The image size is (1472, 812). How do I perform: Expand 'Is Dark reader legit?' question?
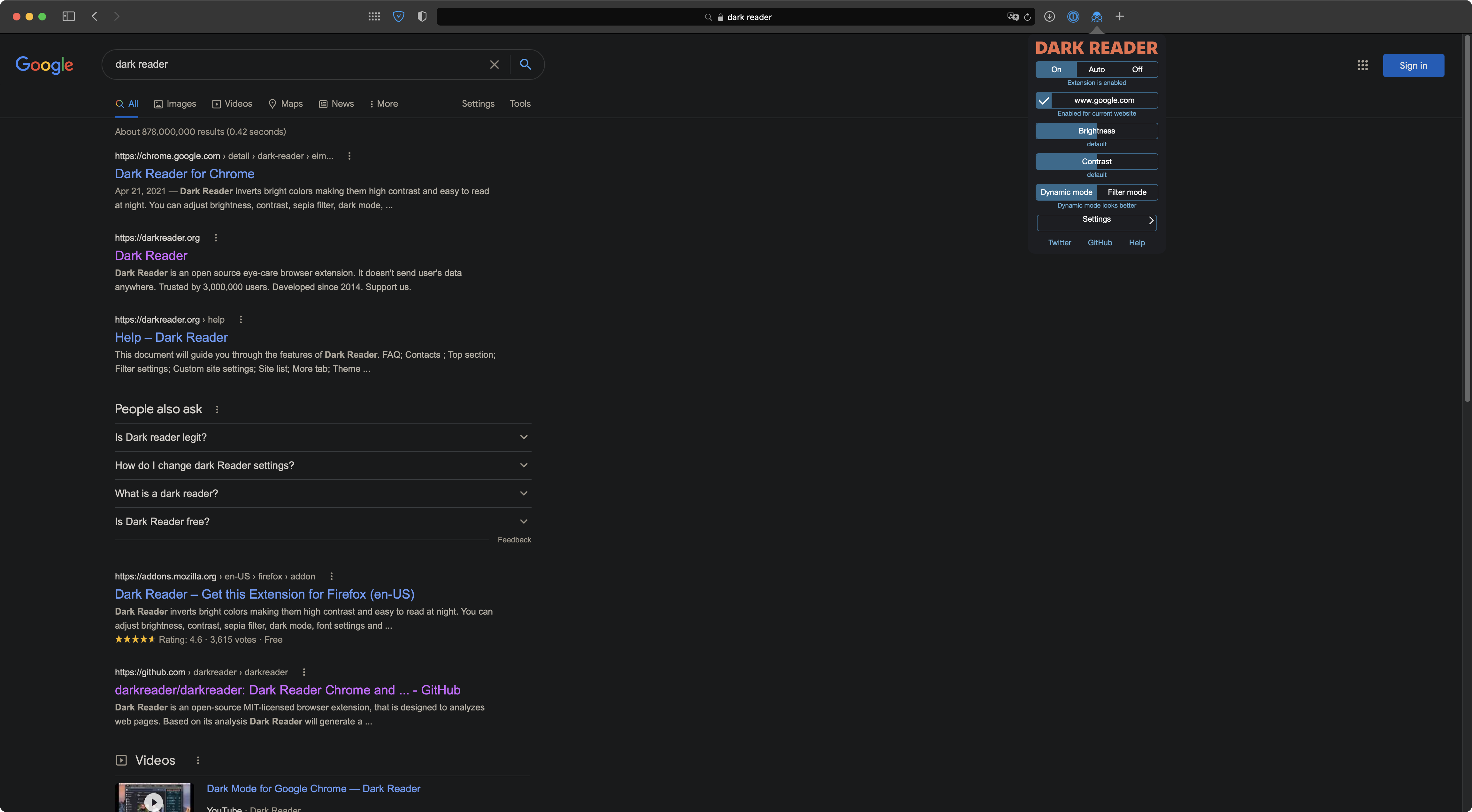(x=323, y=437)
